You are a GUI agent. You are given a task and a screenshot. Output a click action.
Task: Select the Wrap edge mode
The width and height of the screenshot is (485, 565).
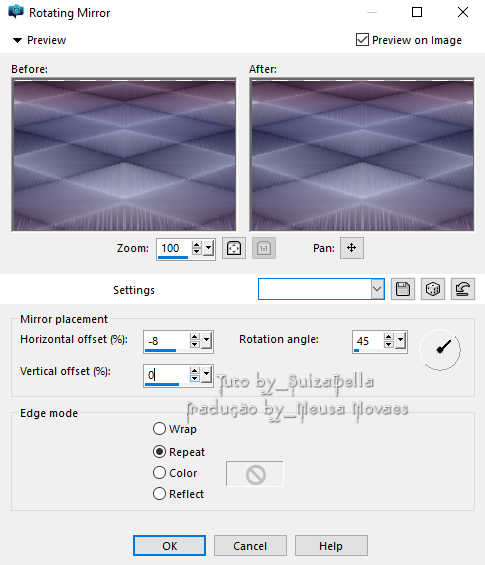[x=159, y=429]
